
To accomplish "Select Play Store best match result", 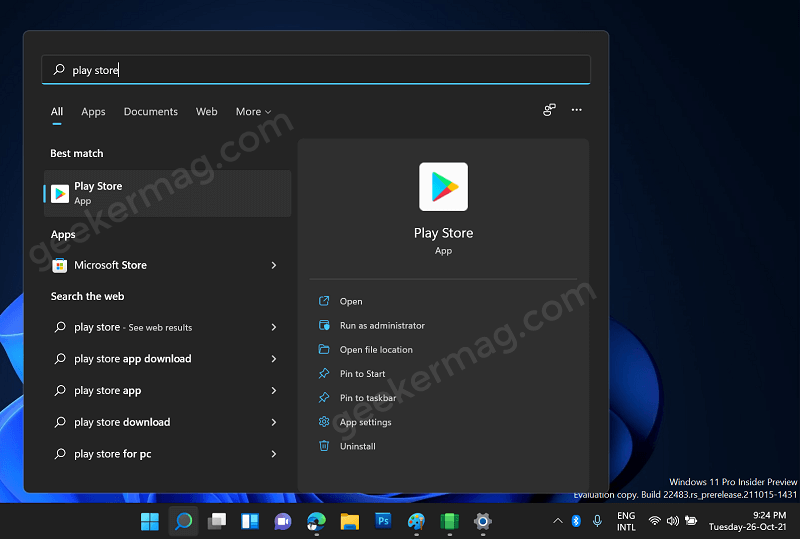I will 167,193.
